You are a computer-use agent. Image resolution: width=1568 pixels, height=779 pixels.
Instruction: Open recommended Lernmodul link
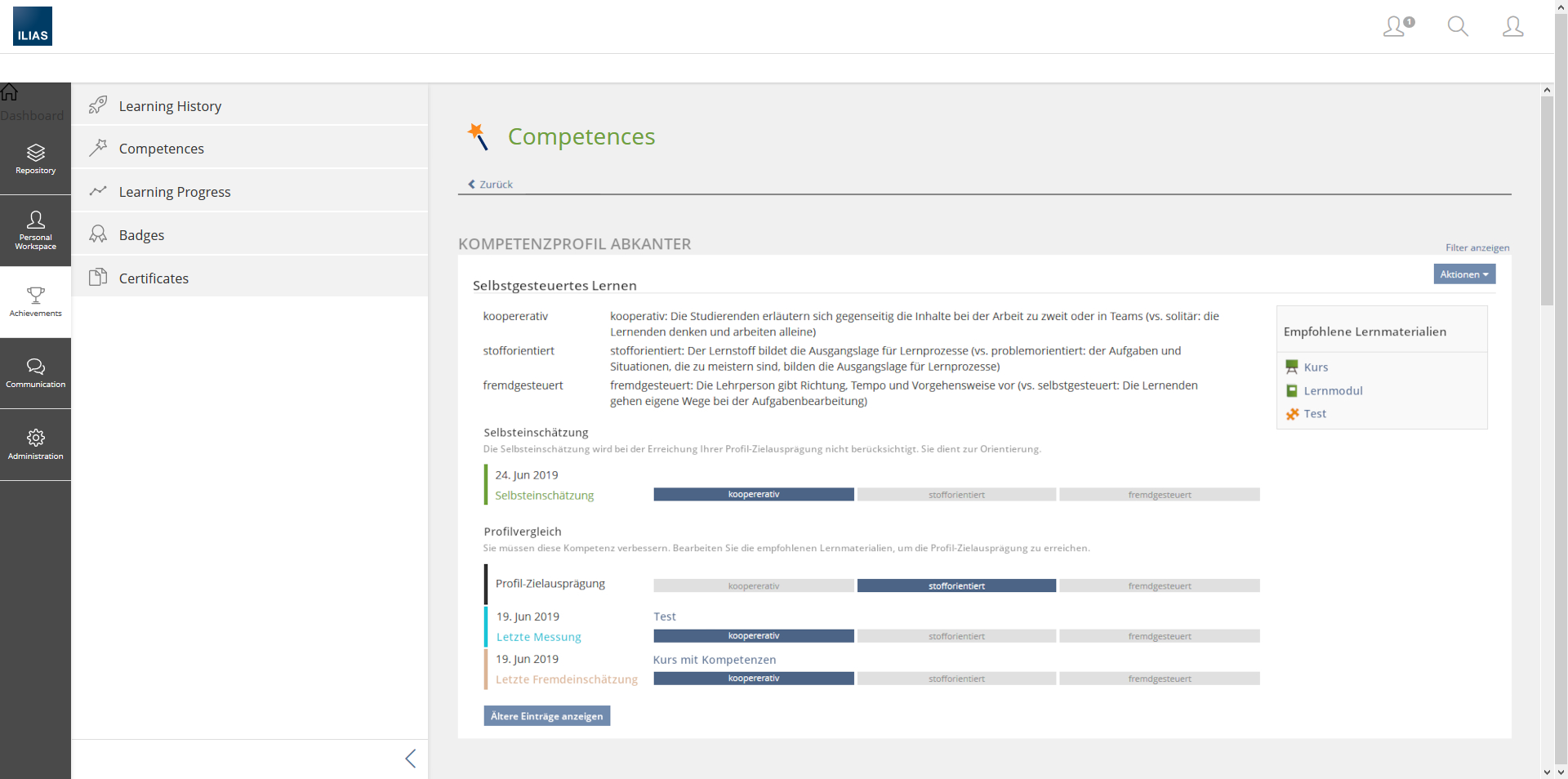tap(1333, 391)
